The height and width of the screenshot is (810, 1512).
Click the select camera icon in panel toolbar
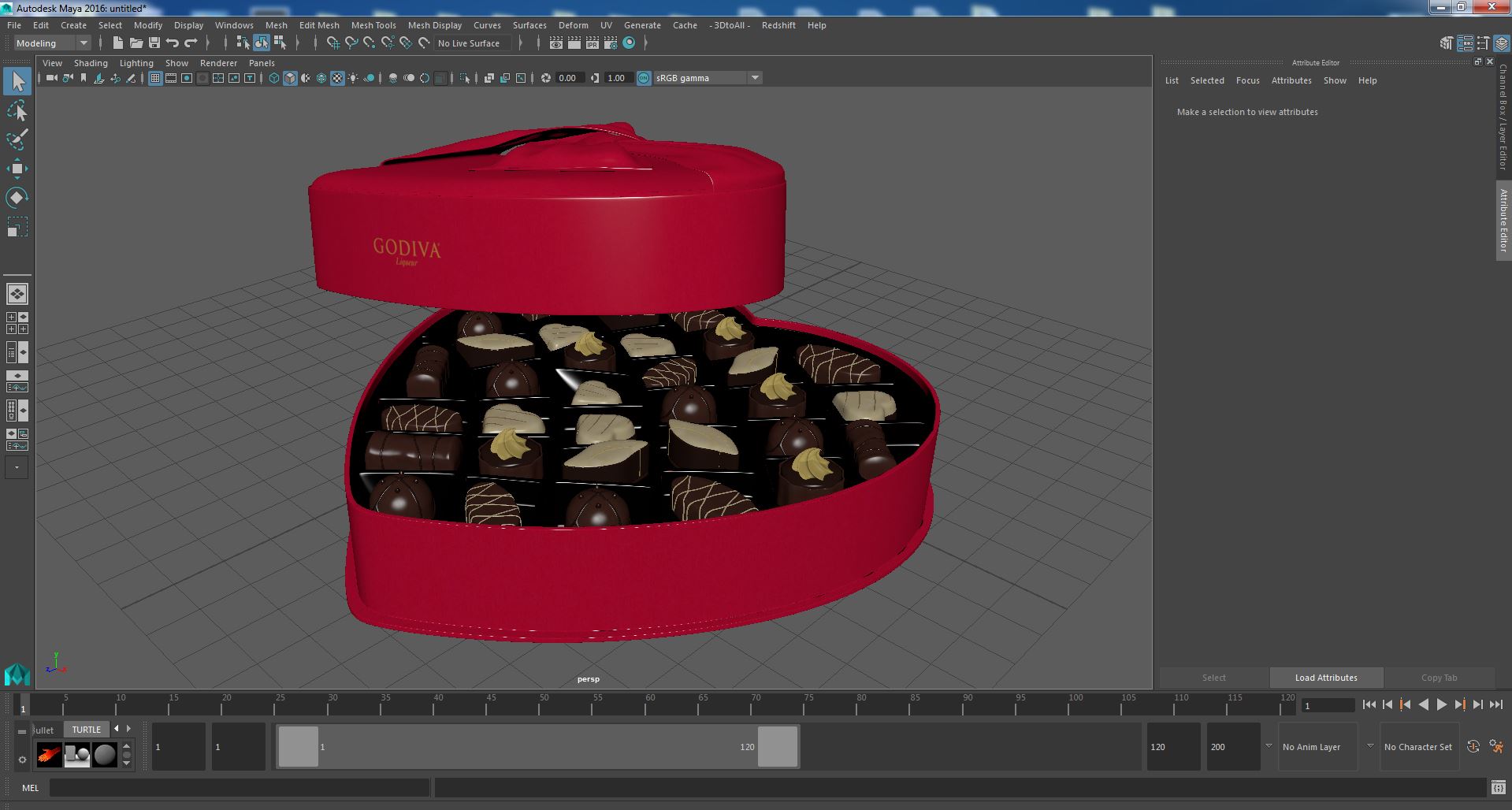51,78
